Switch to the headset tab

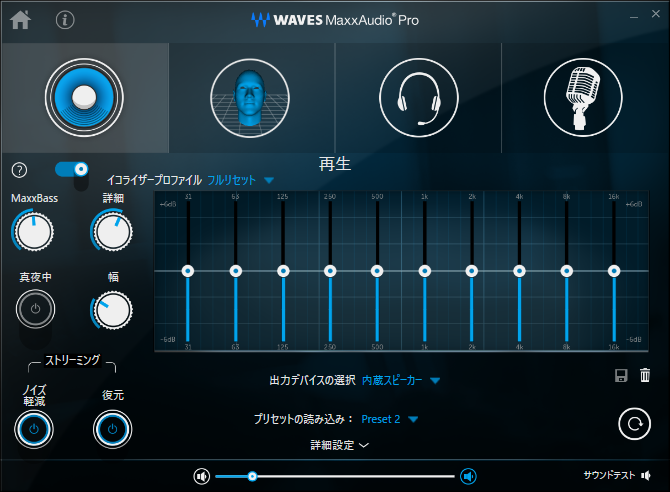[419, 98]
